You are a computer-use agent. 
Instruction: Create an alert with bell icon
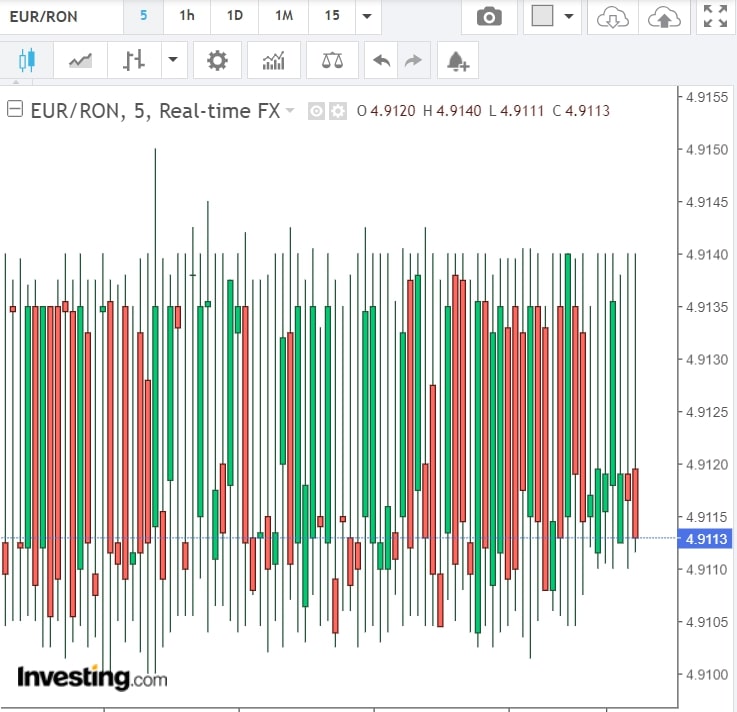457,61
